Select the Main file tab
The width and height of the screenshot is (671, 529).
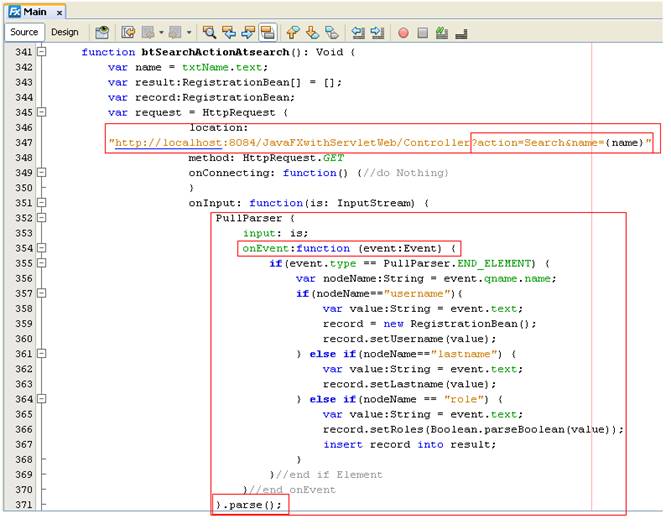(x=35, y=12)
